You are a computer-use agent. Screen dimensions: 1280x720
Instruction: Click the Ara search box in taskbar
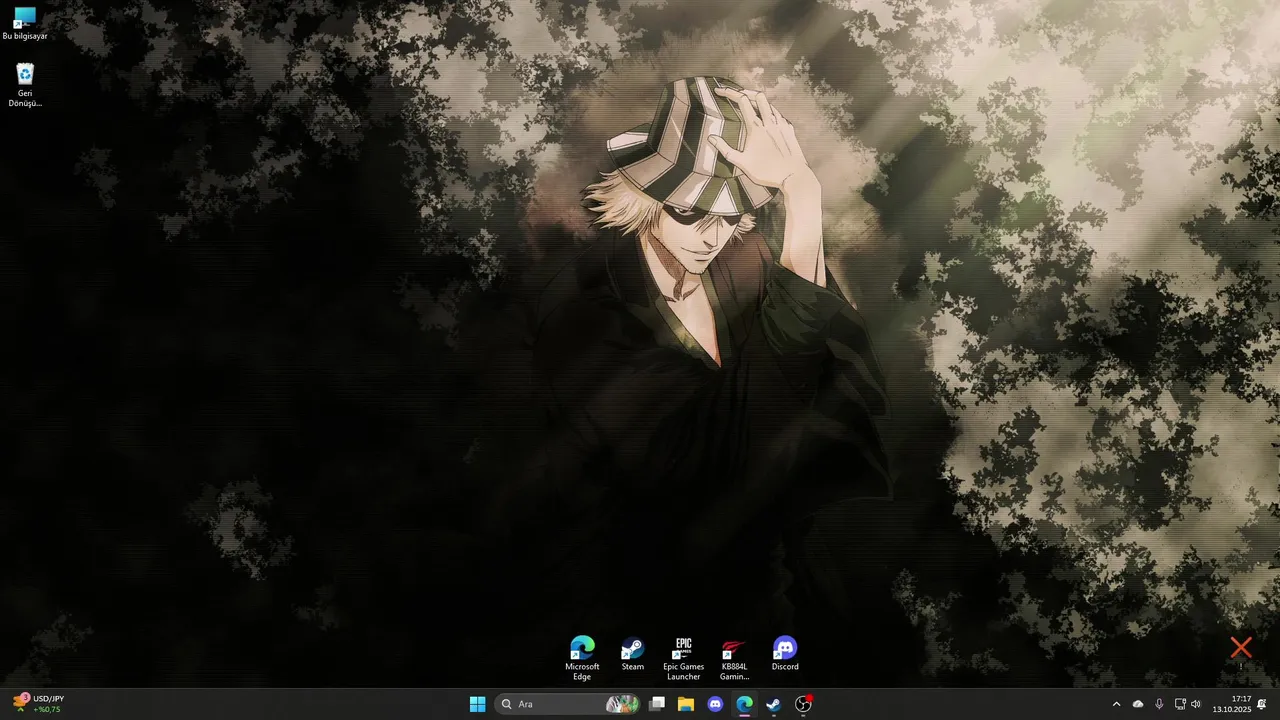[568, 704]
